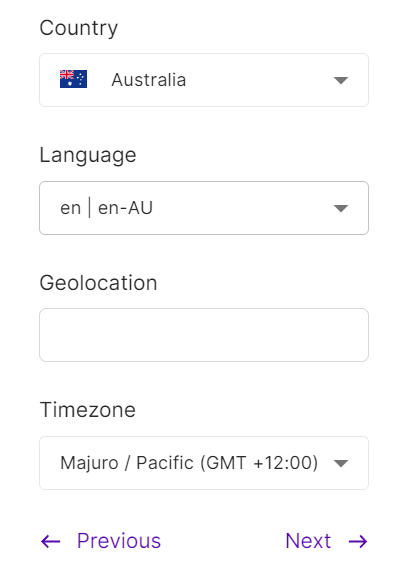Click the Geolocation field label

point(98,283)
